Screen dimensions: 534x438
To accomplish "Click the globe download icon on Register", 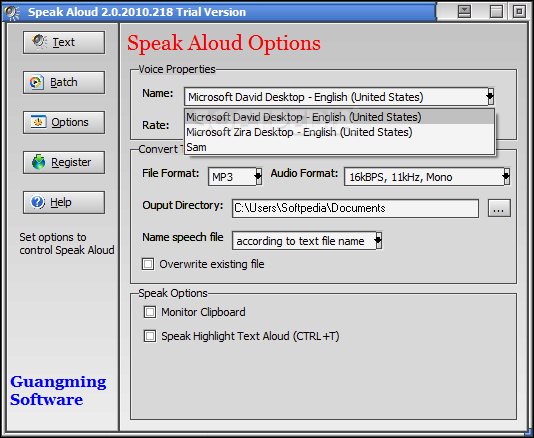I will pyautogui.click(x=38, y=162).
